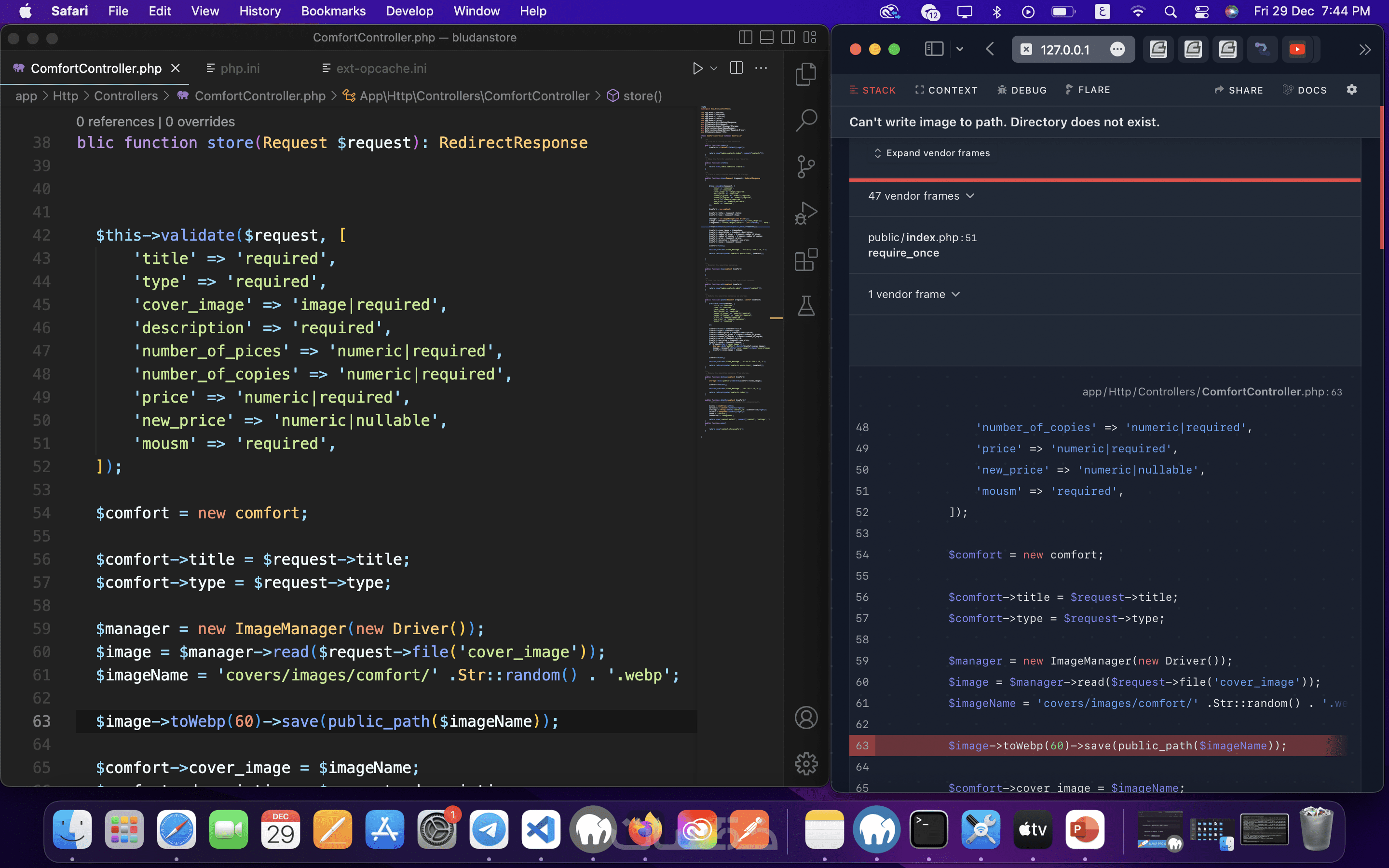Toggle the bottom panel layout button
Screen dimensions: 1389x868
pyautogui.click(x=767, y=37)
